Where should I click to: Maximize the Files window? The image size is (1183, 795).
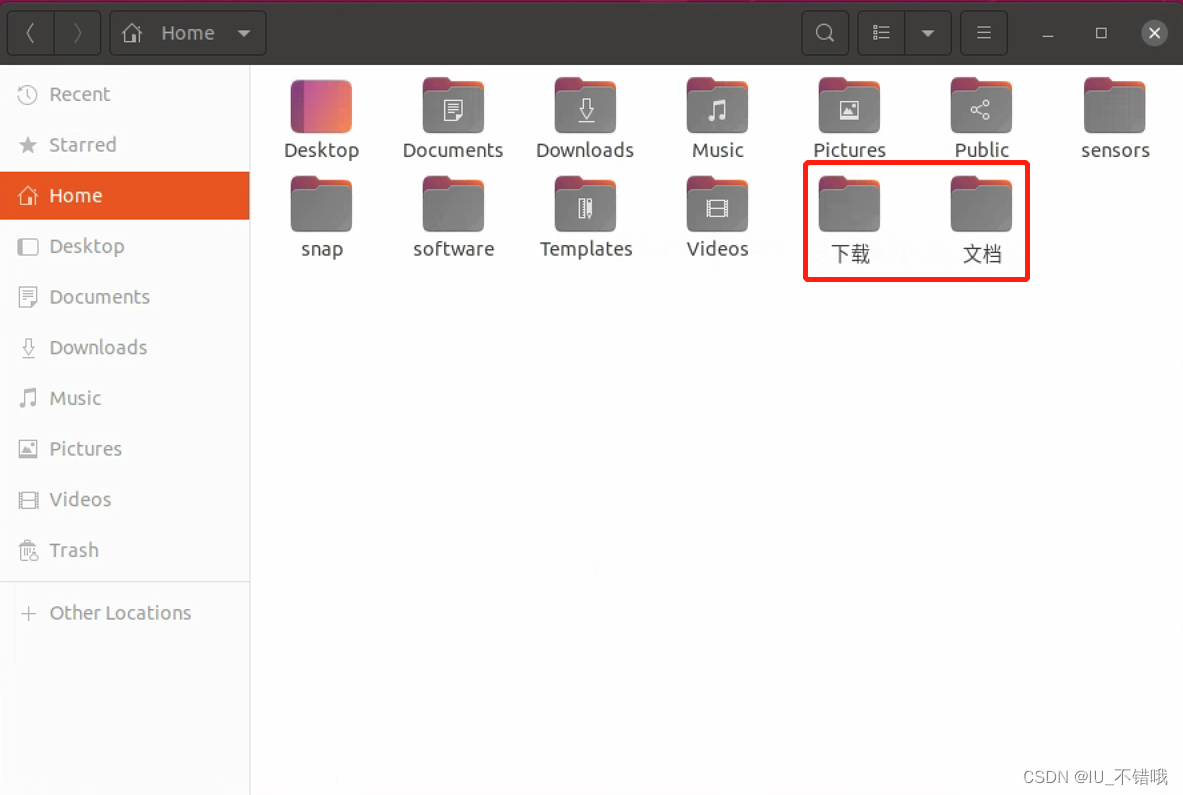pos(1102,33)
